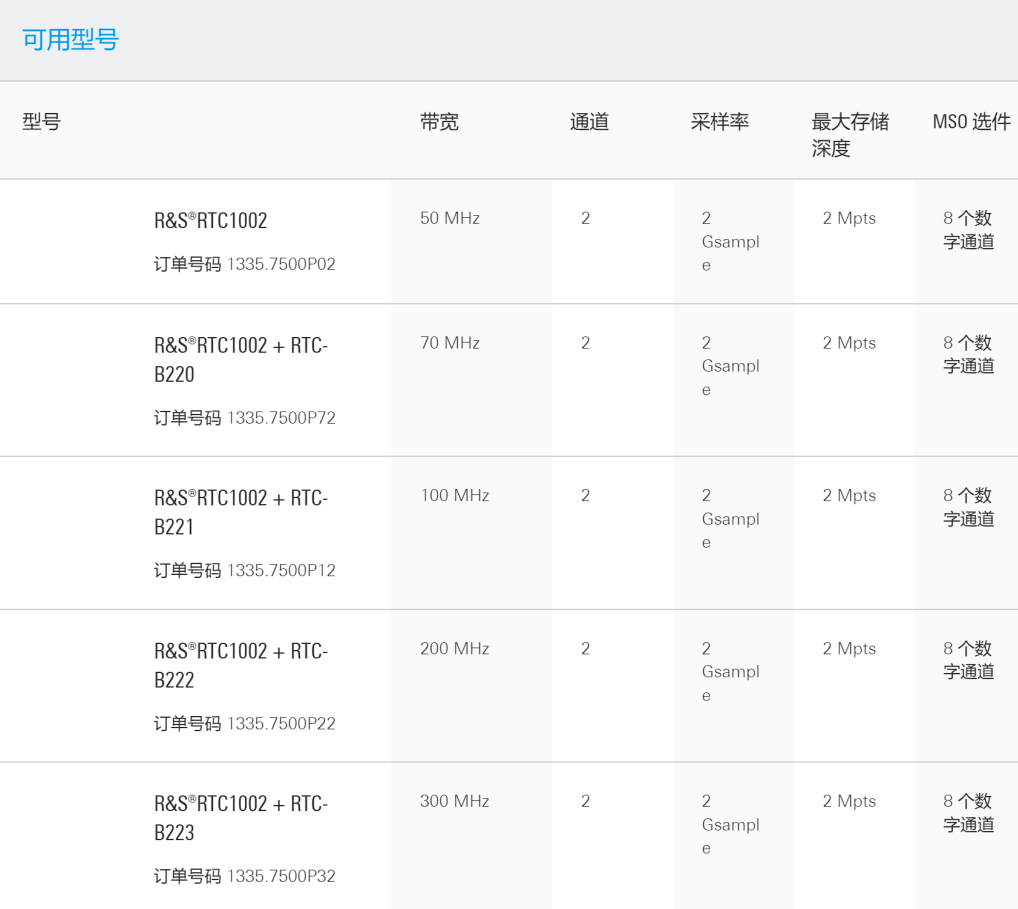Select the 带宽 column header
The image size is (1018, 909).
tap(439, 121)
